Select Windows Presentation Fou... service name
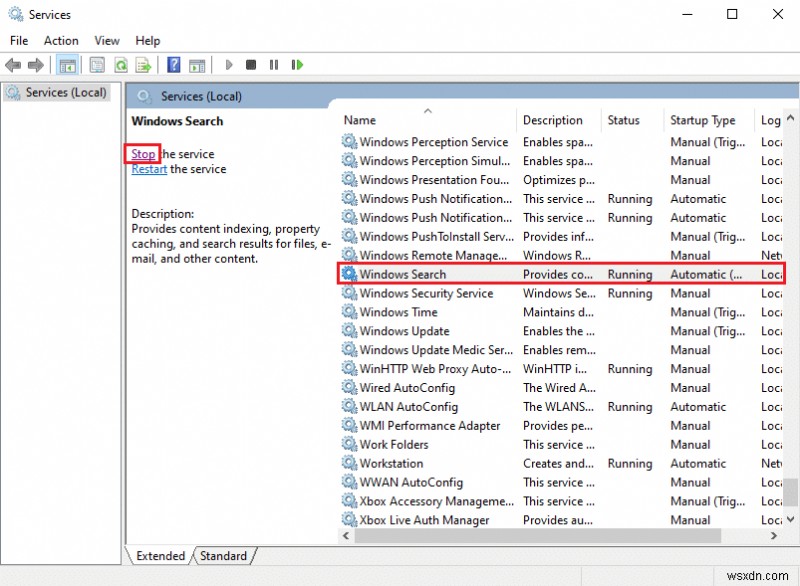The height and width of the screenshot is (586, 800). click(x=434, y=180)
